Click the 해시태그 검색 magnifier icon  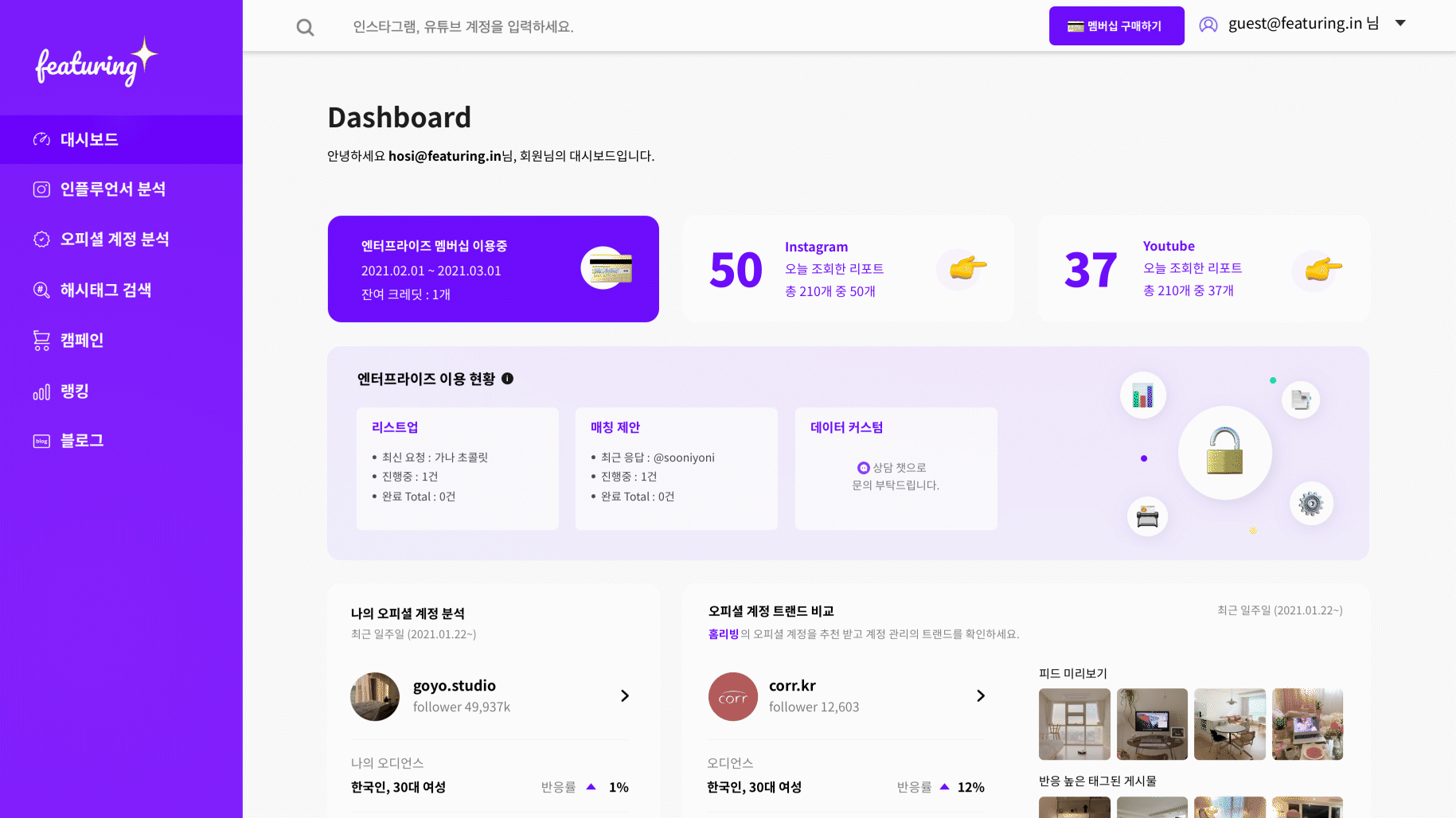(x=41, y=290)
